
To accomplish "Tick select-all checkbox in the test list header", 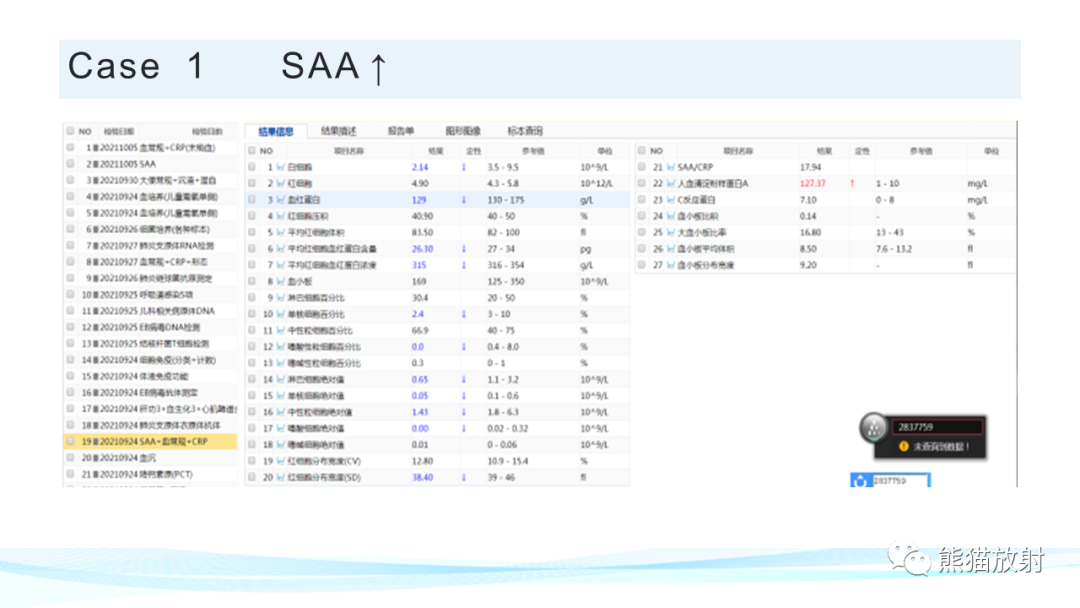I will click(x=70, y=131).
